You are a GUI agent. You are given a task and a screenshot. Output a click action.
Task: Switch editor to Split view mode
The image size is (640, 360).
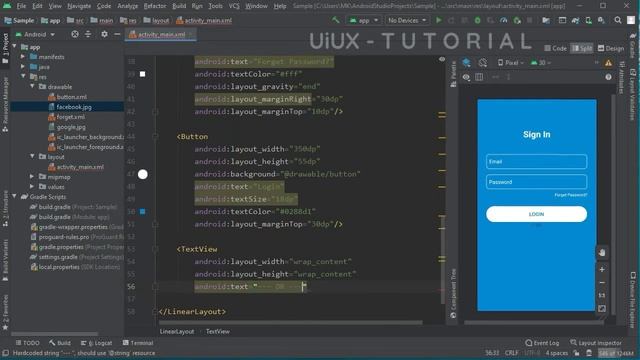(582, 48)
